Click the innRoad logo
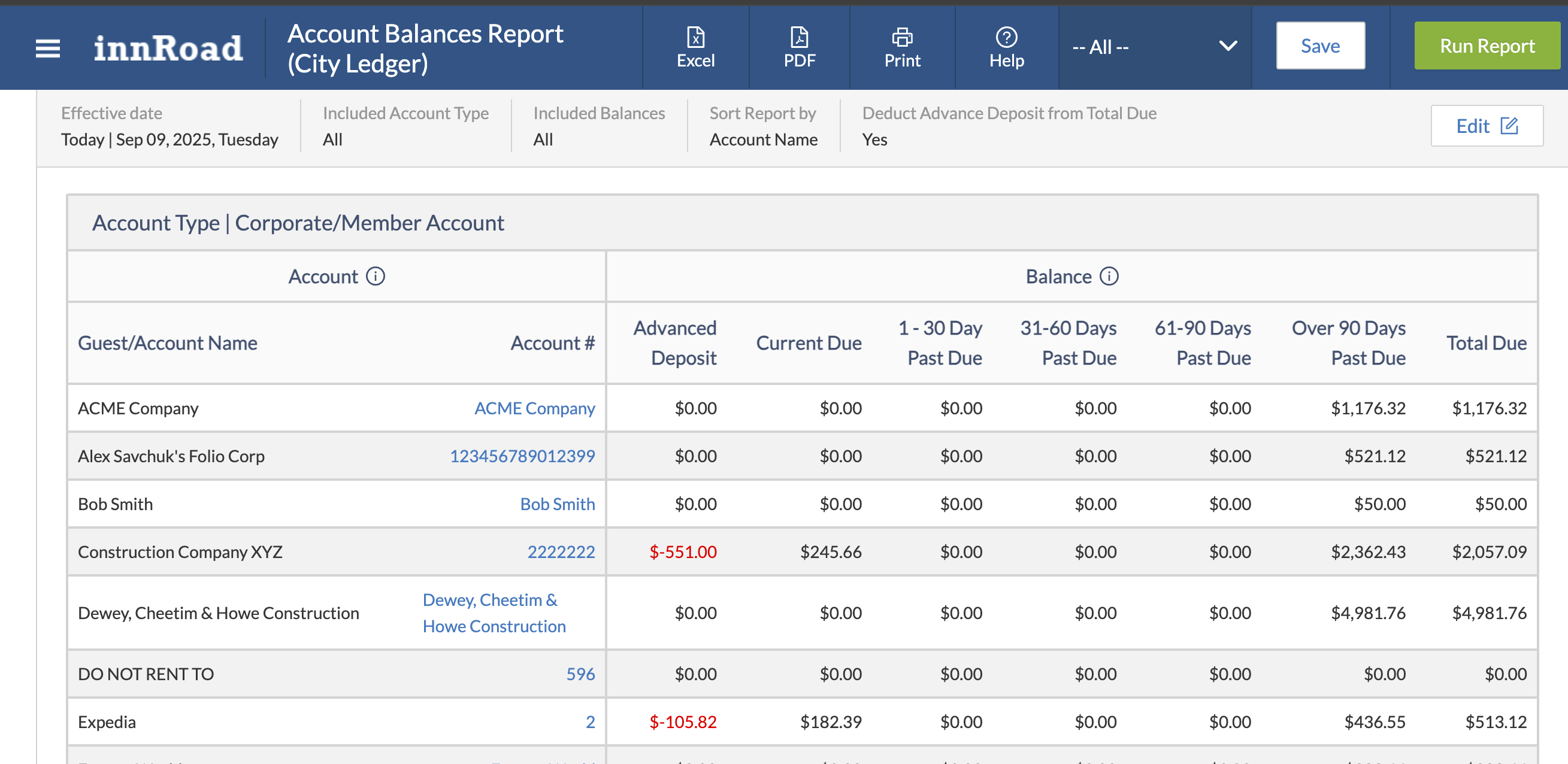 pos(168,47)
